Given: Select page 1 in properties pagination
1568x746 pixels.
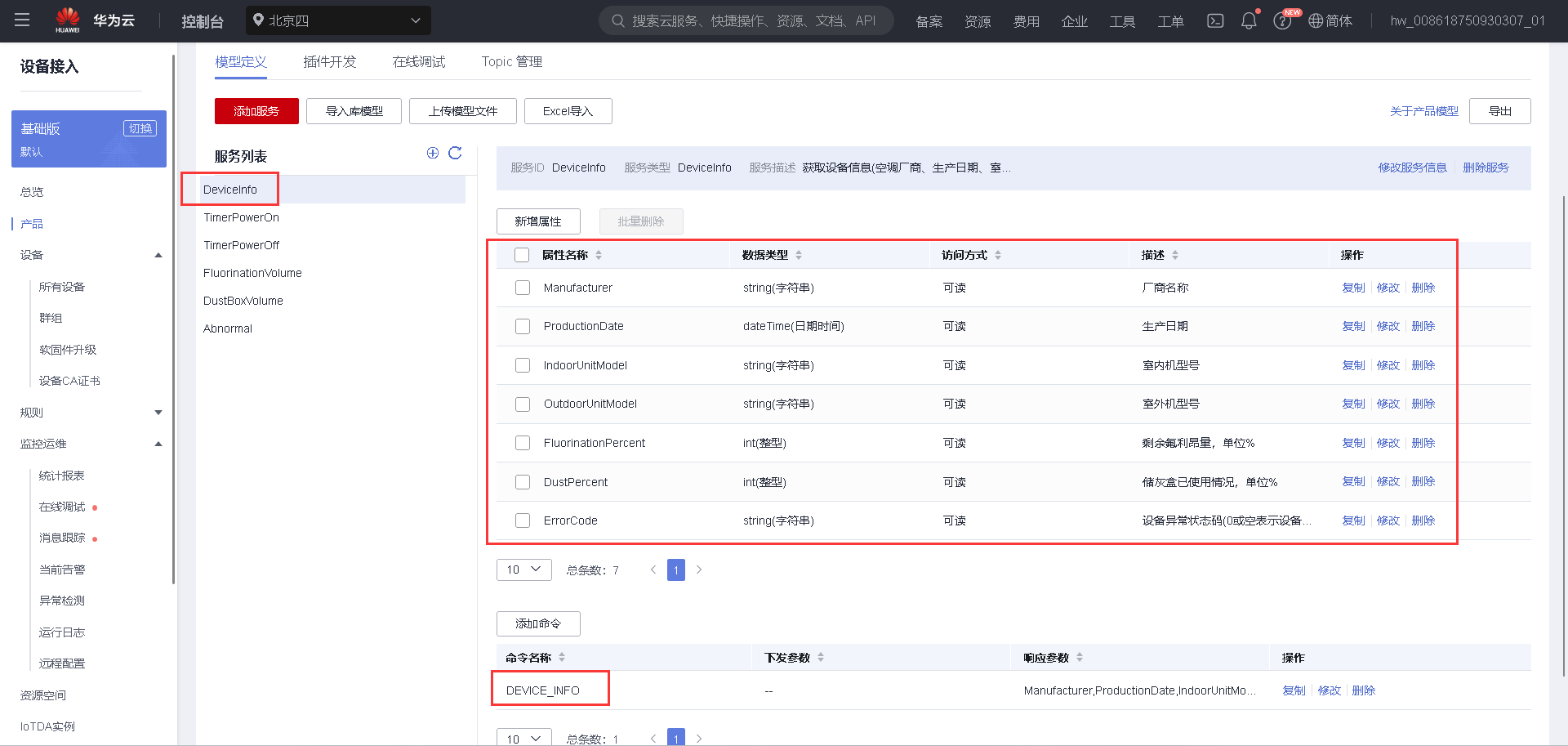Looking at the screenshot, I should pos(676,570).
